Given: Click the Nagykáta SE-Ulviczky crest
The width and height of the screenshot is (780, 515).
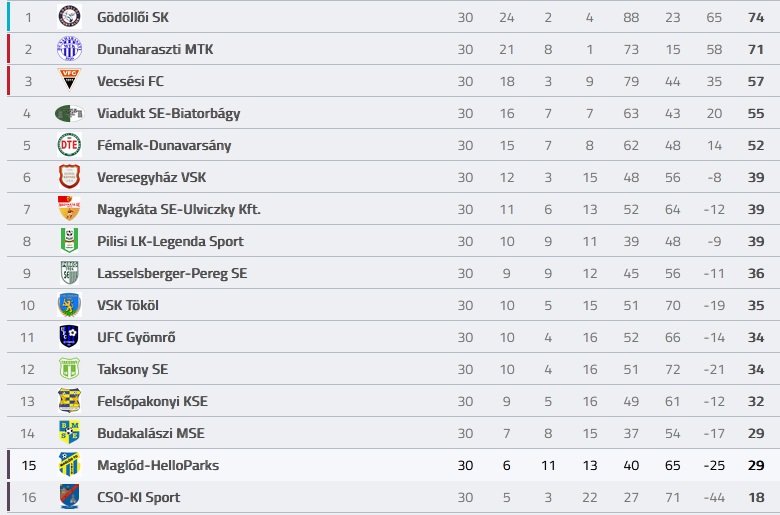Looking at the screenshot, I should (x=69, y=208).
